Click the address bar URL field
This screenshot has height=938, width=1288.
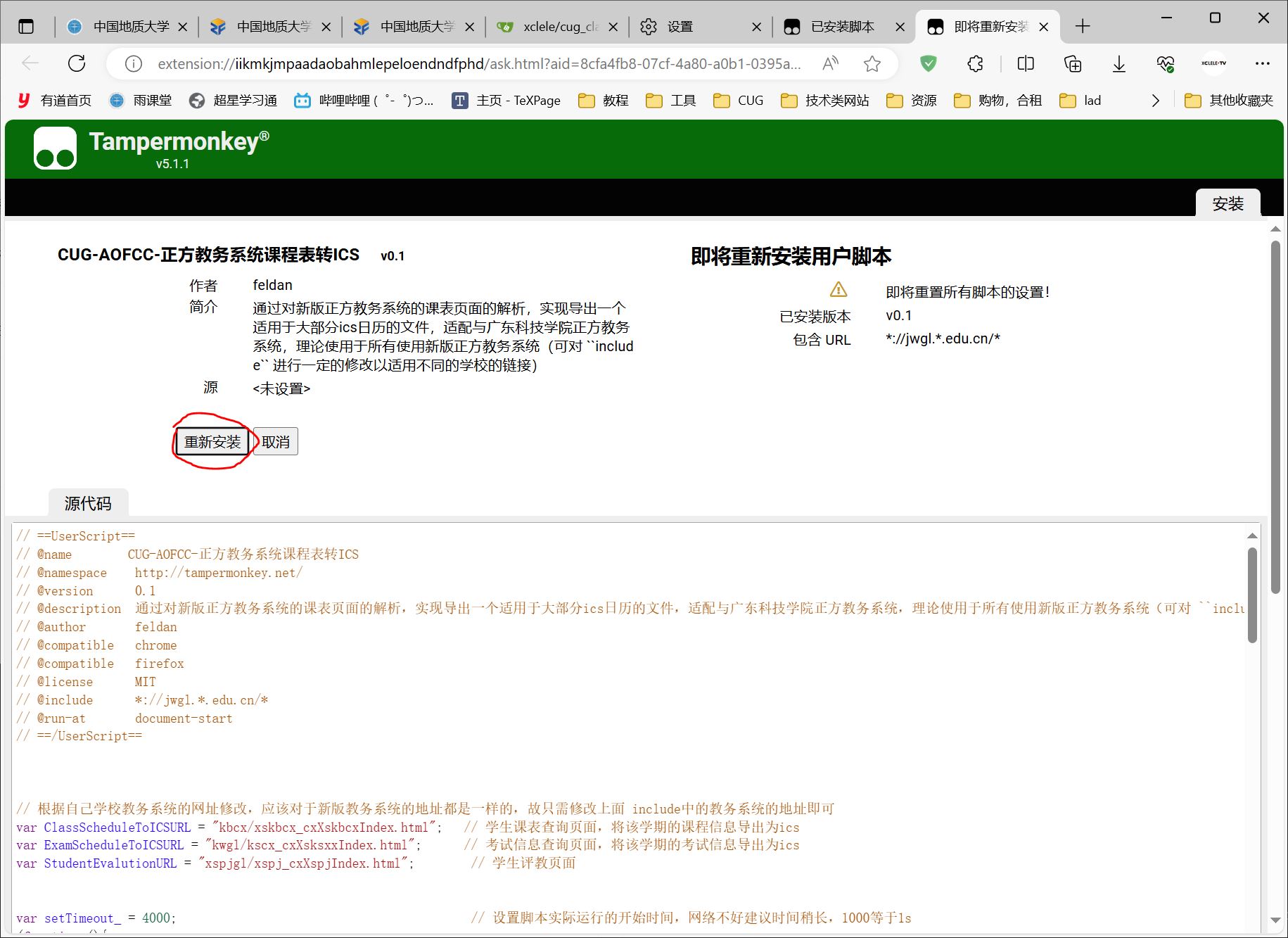[x=478, y=64]
